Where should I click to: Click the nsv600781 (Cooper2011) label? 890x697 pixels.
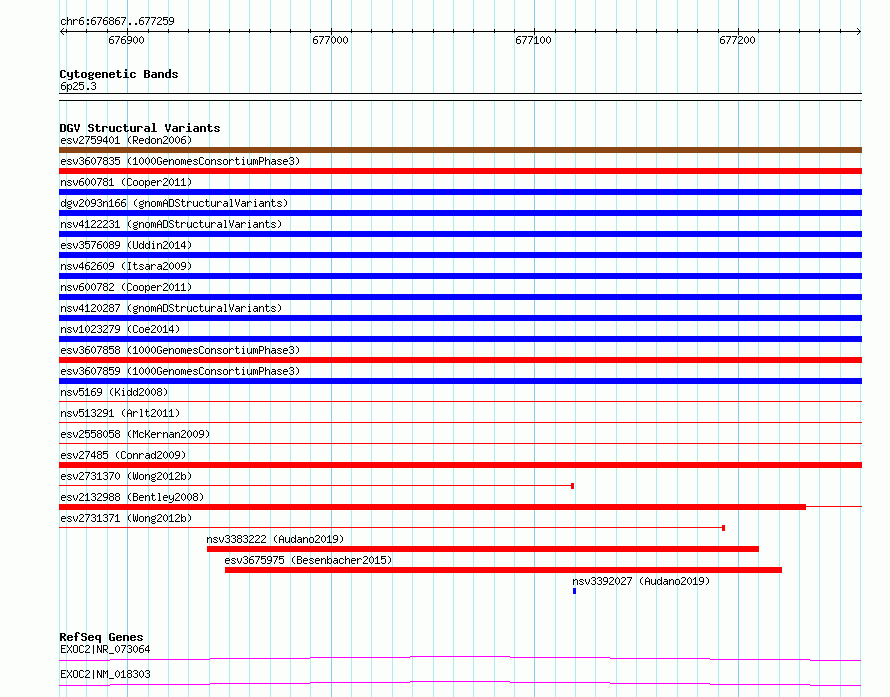click(x=126, y=182)
